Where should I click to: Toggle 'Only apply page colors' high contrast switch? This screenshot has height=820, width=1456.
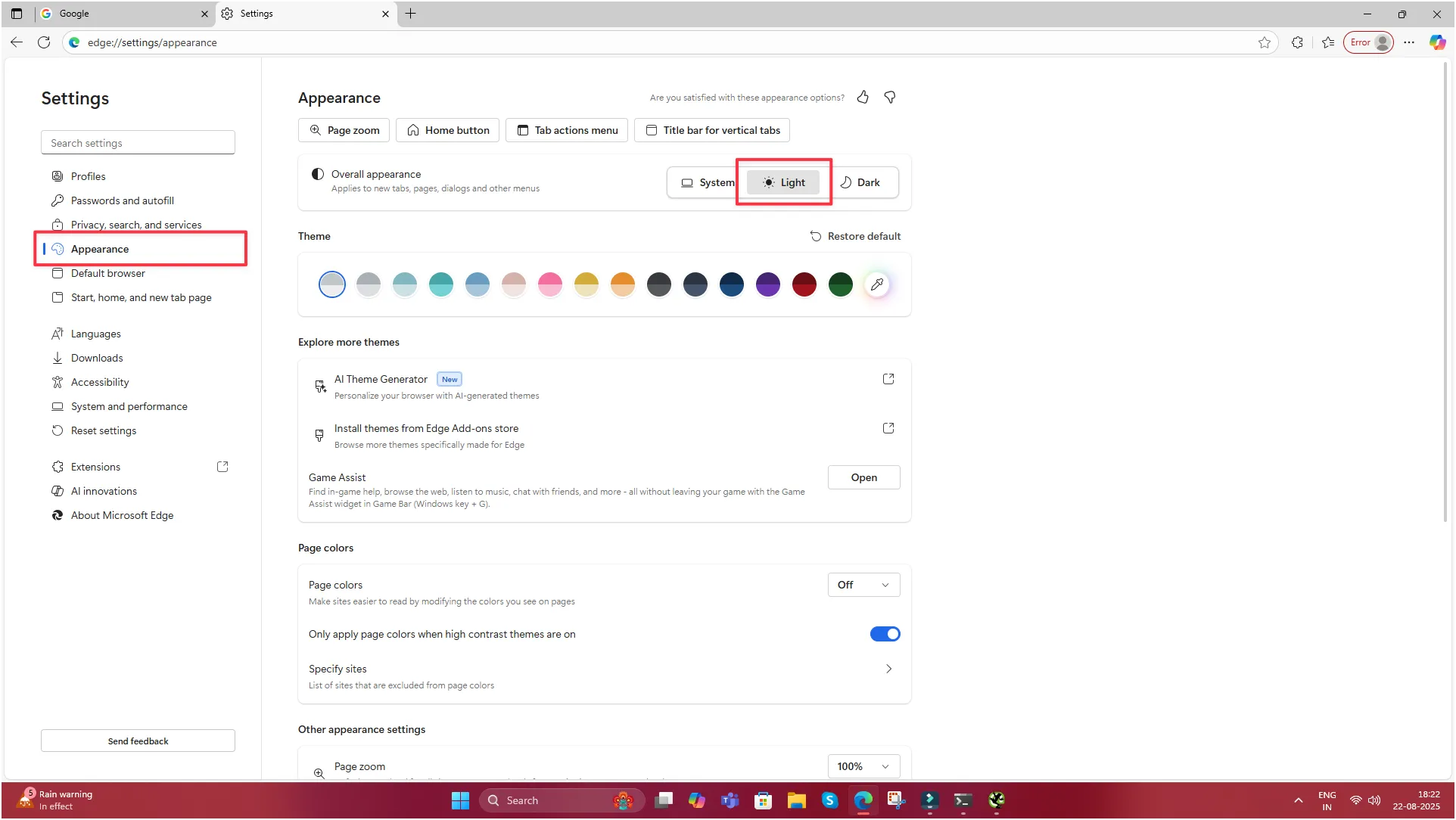click(x=885, y=634)
